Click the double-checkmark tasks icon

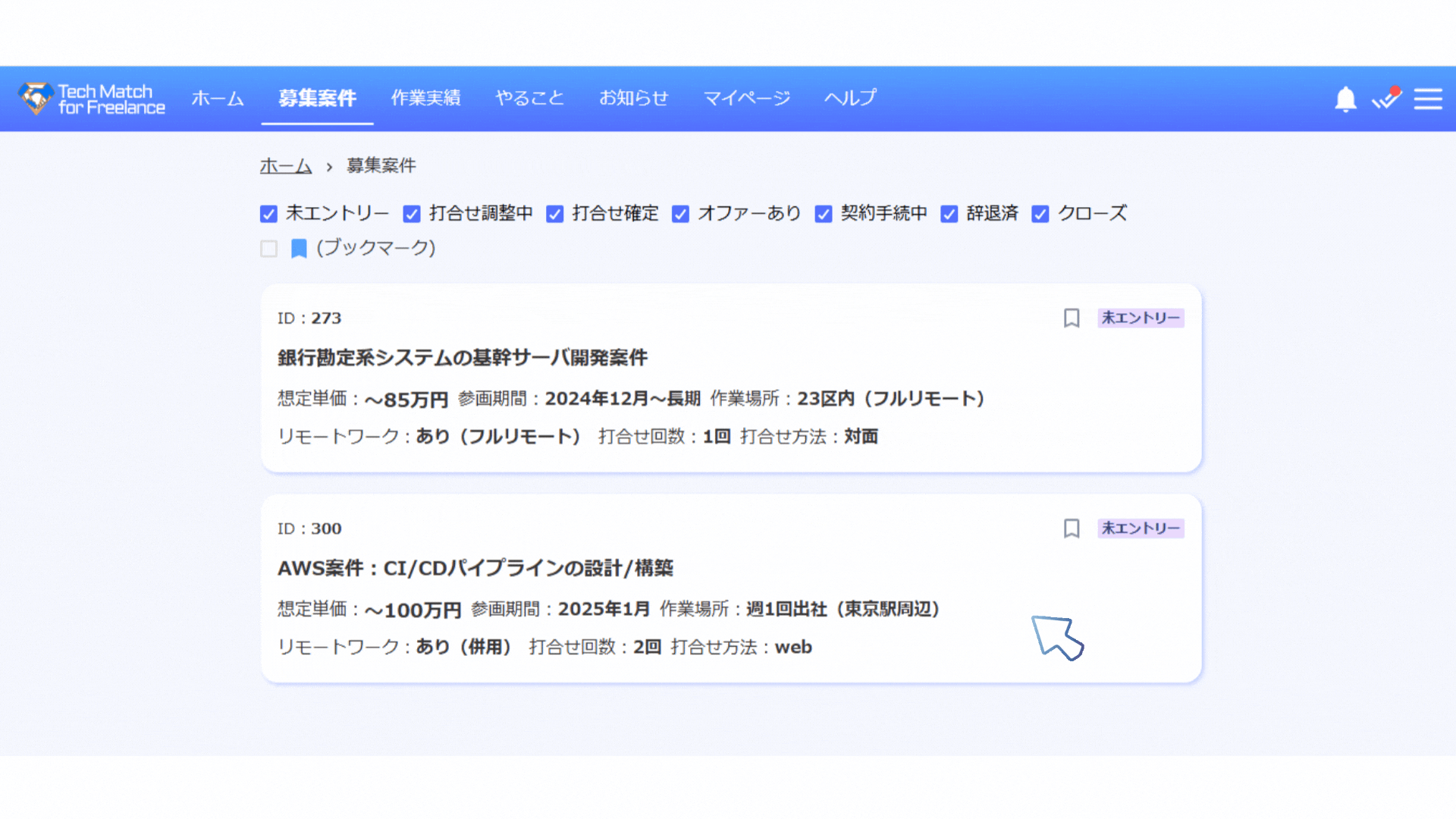[x=1386, y=99]
